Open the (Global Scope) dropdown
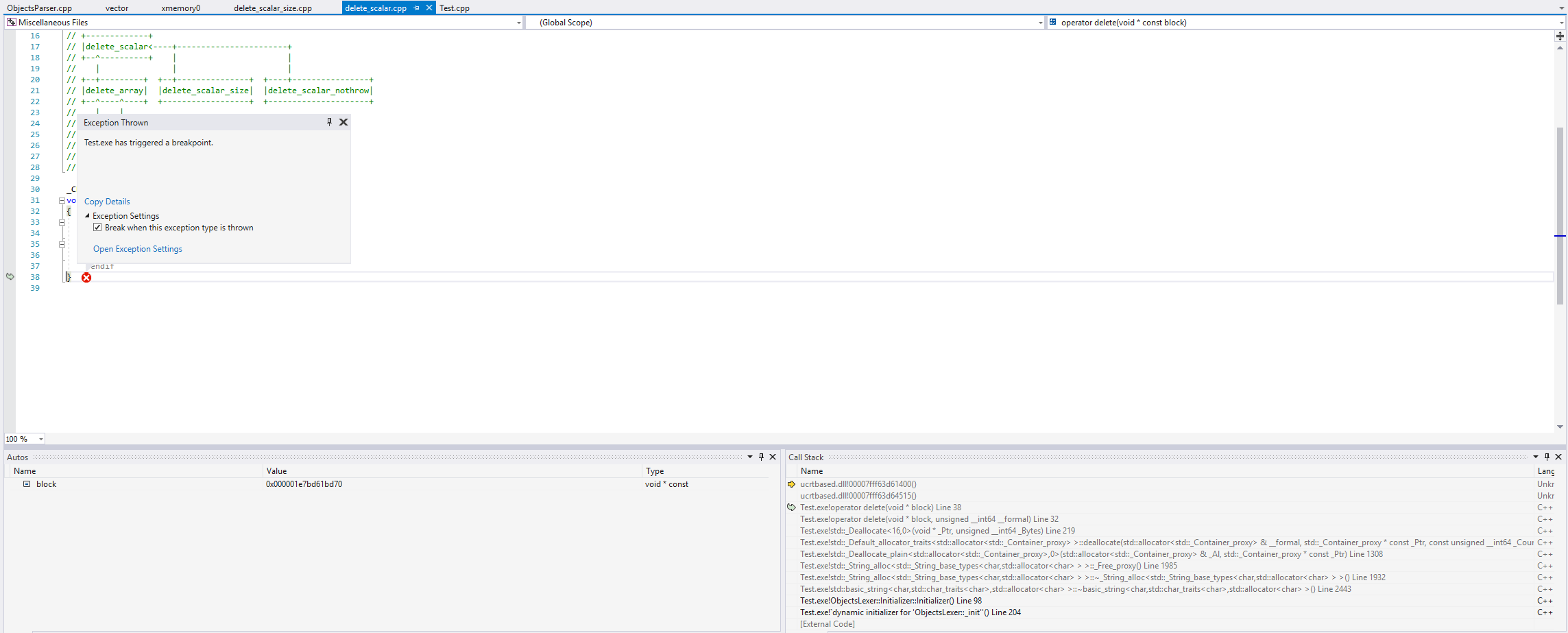 click(1040, 22)
